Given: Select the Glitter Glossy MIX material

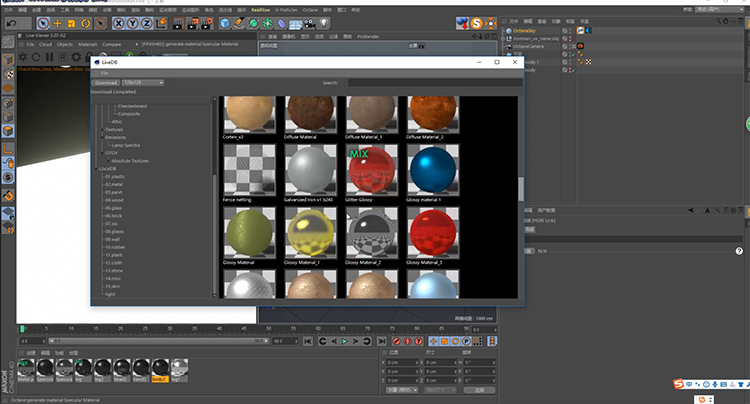Looking at the screenshot, I should (x=372, y=170).
